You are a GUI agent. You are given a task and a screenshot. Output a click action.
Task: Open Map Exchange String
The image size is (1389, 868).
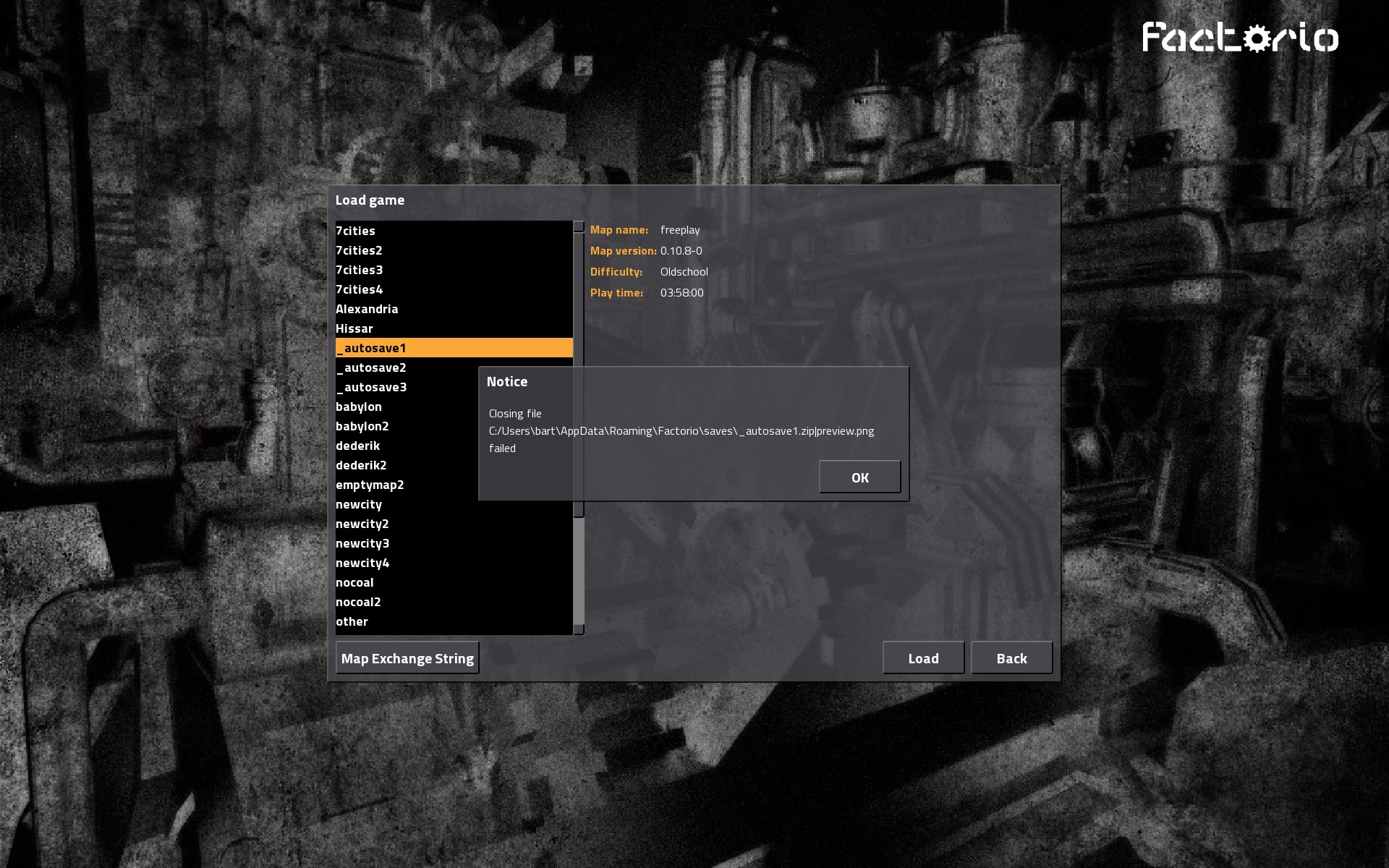coord(407,658)
